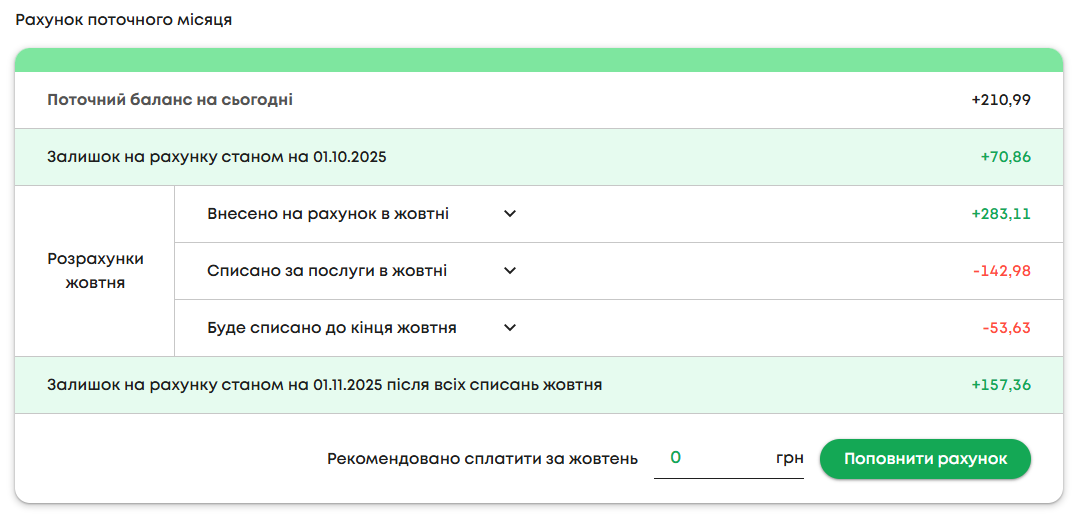Click the "Буде списано до кінця жовтня" label

tap(332, 328)
